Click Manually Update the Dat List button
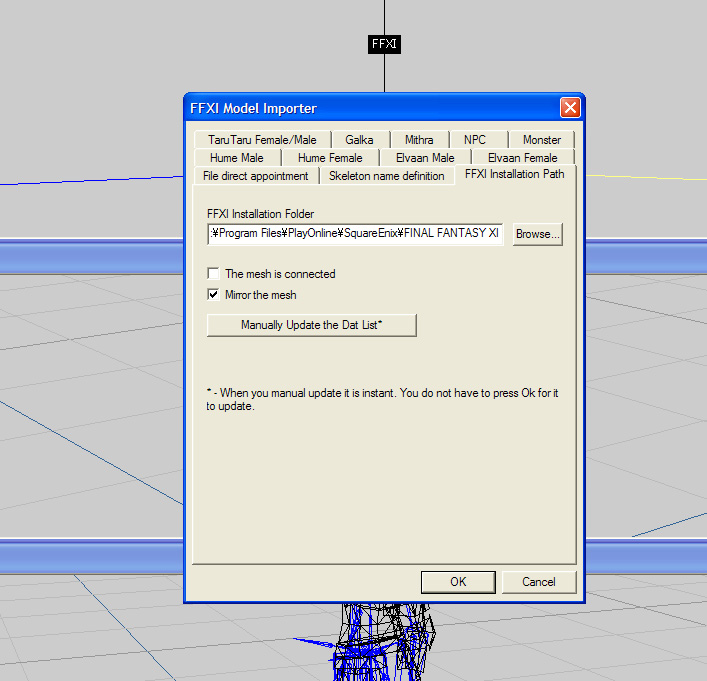 (312, 325)
